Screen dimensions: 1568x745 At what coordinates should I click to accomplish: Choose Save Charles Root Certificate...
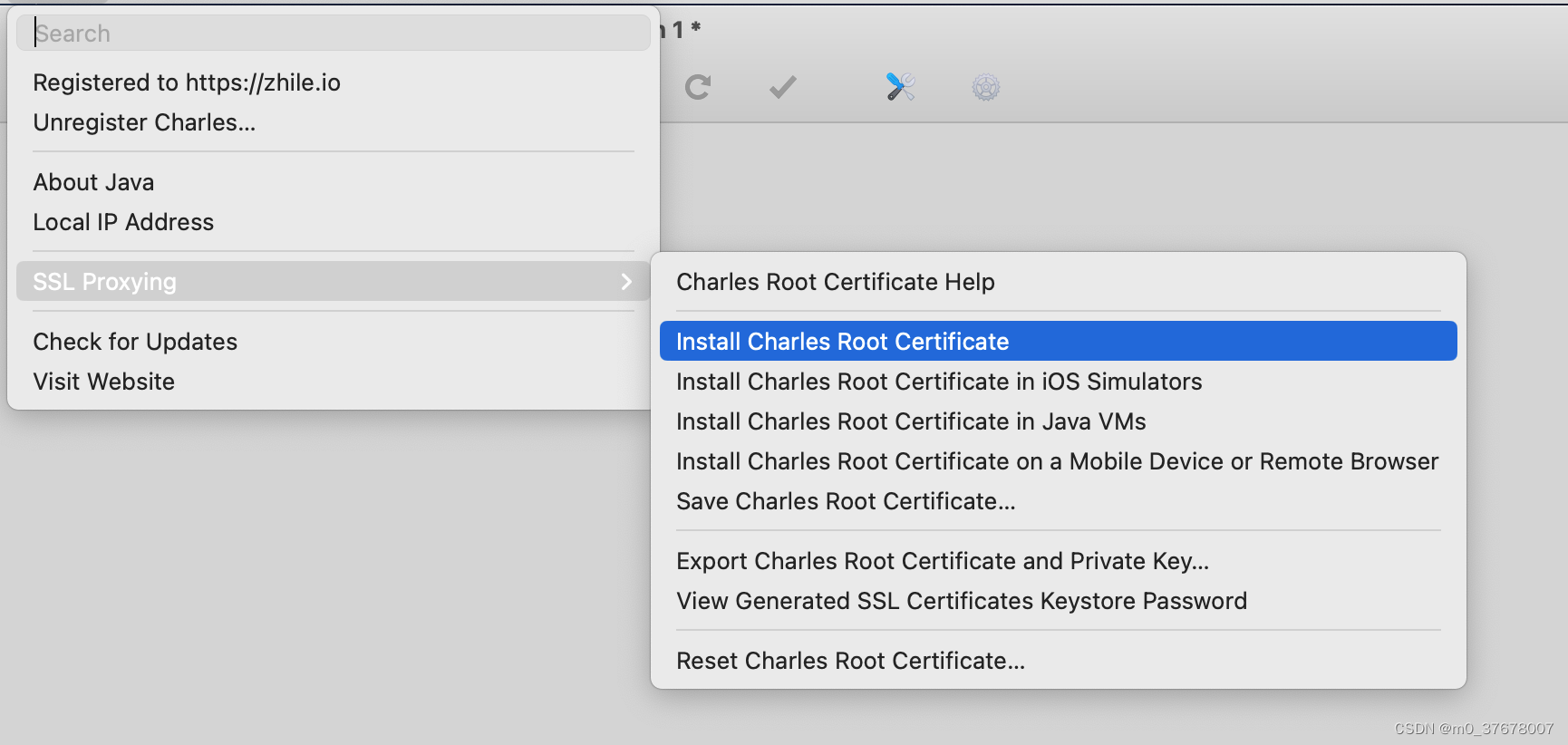click(x=1059, y=501)
